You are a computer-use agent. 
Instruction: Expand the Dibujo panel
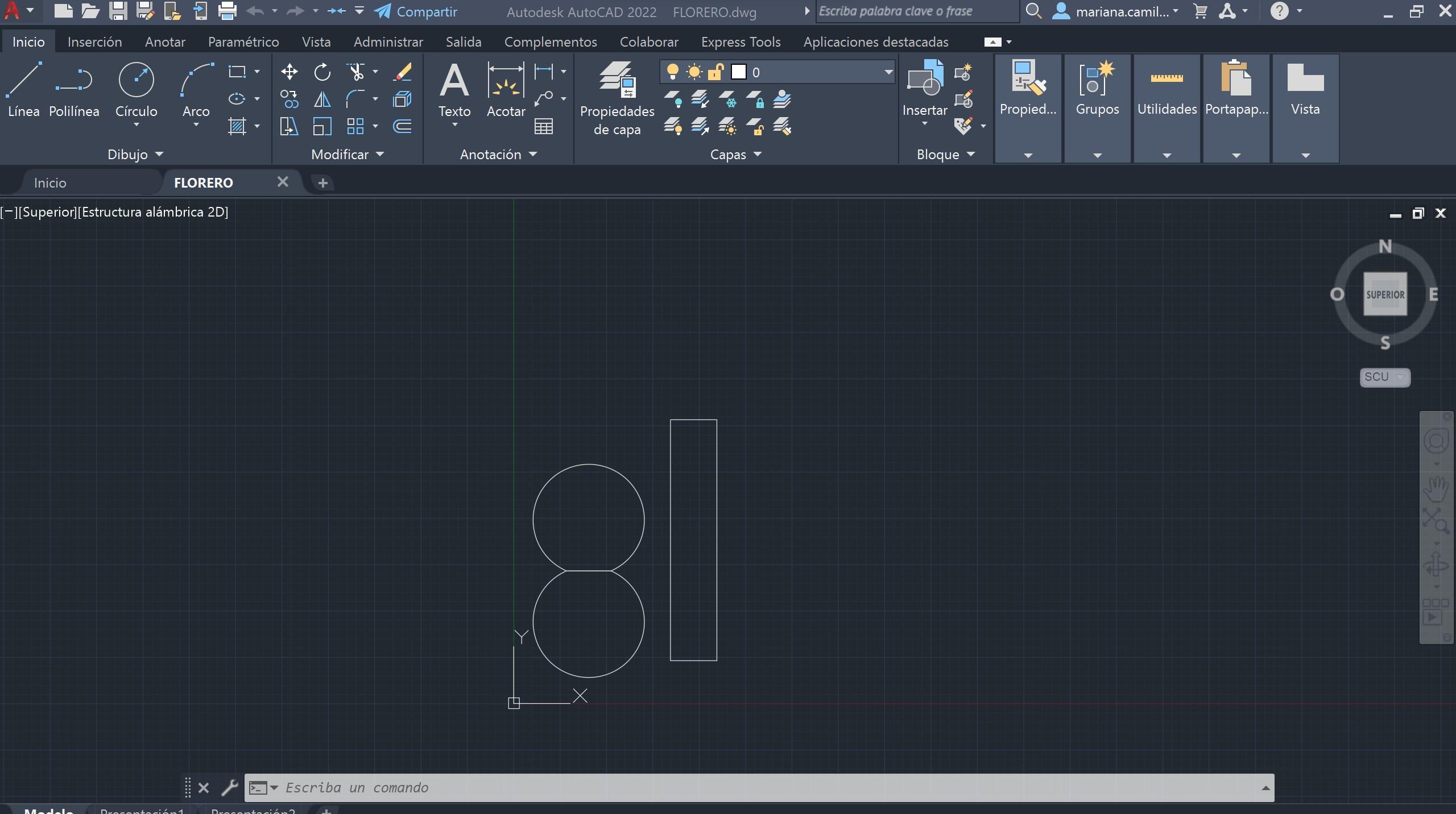click(135, 154)
